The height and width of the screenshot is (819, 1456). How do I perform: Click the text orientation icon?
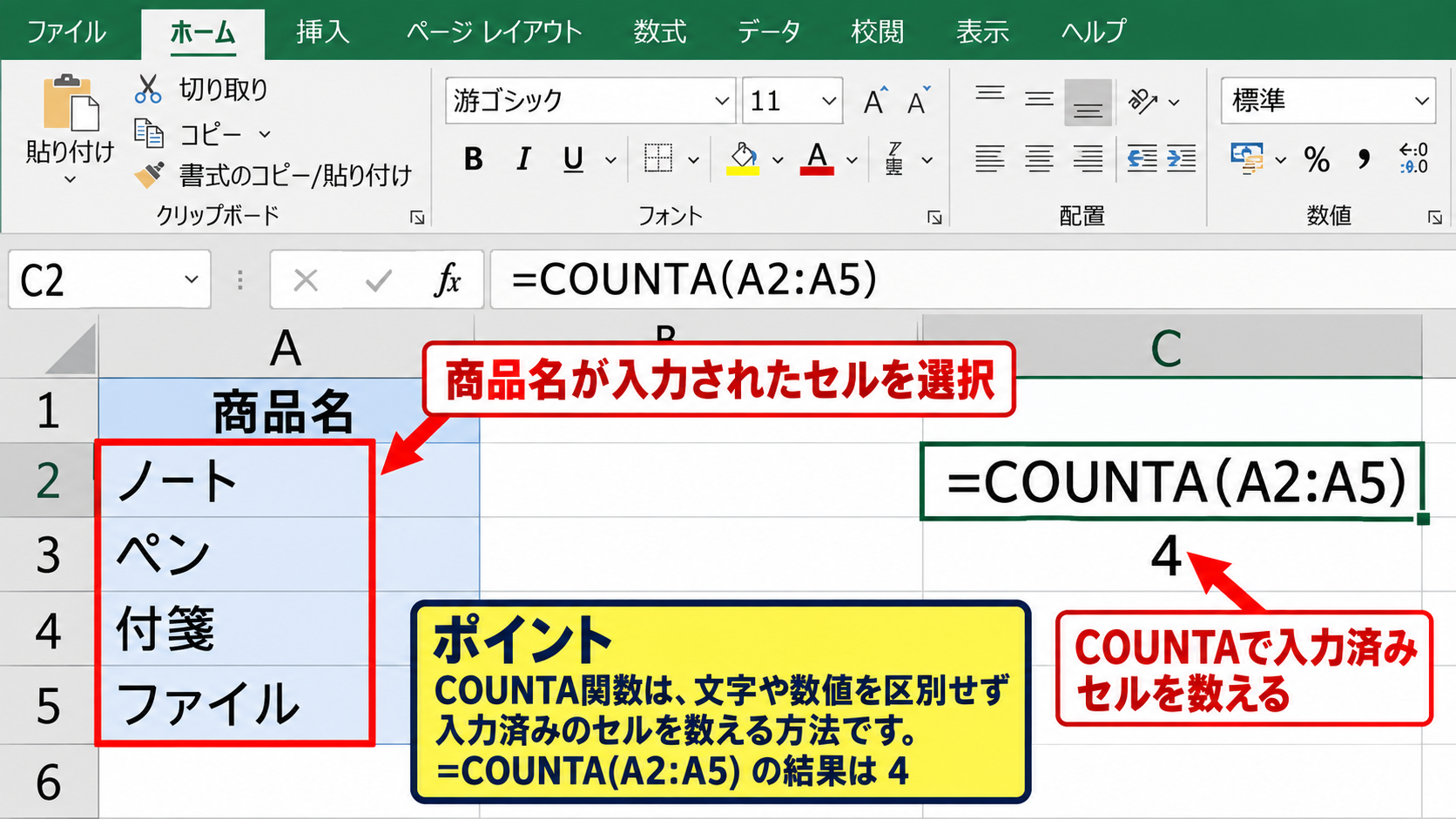[1143, 102]
